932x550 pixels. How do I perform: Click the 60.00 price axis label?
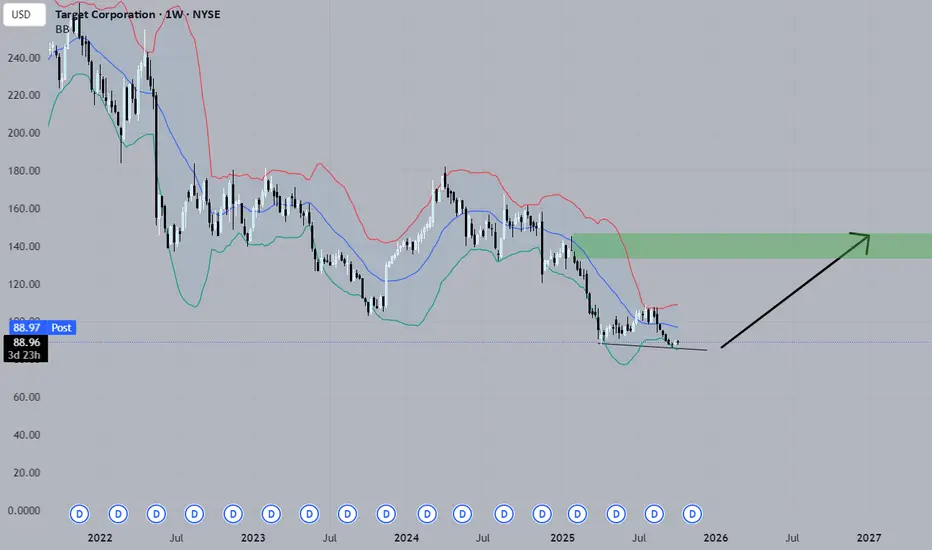[x=27, y=397]
